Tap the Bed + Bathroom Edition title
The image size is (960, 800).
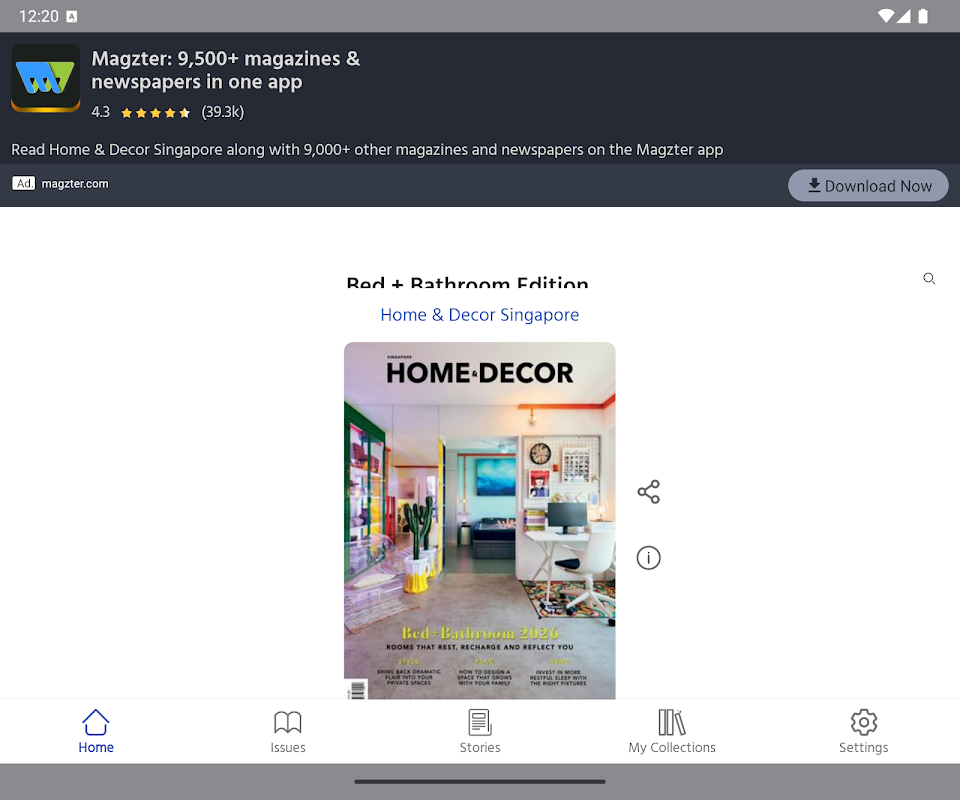[x=467, y=282]
